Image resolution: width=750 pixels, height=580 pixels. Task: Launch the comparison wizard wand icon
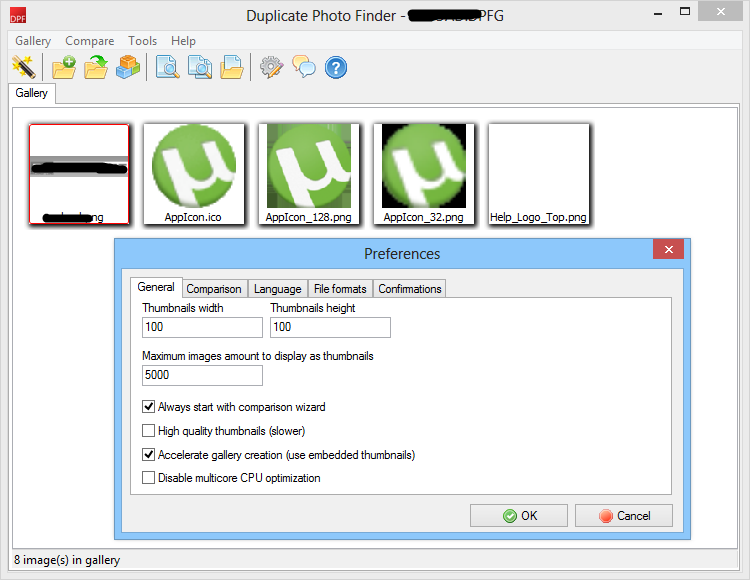(x=23, y=67)
